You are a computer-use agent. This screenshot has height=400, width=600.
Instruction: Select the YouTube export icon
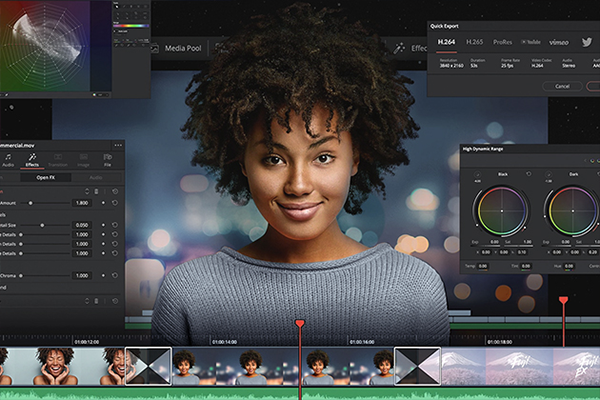pos(529,42)
